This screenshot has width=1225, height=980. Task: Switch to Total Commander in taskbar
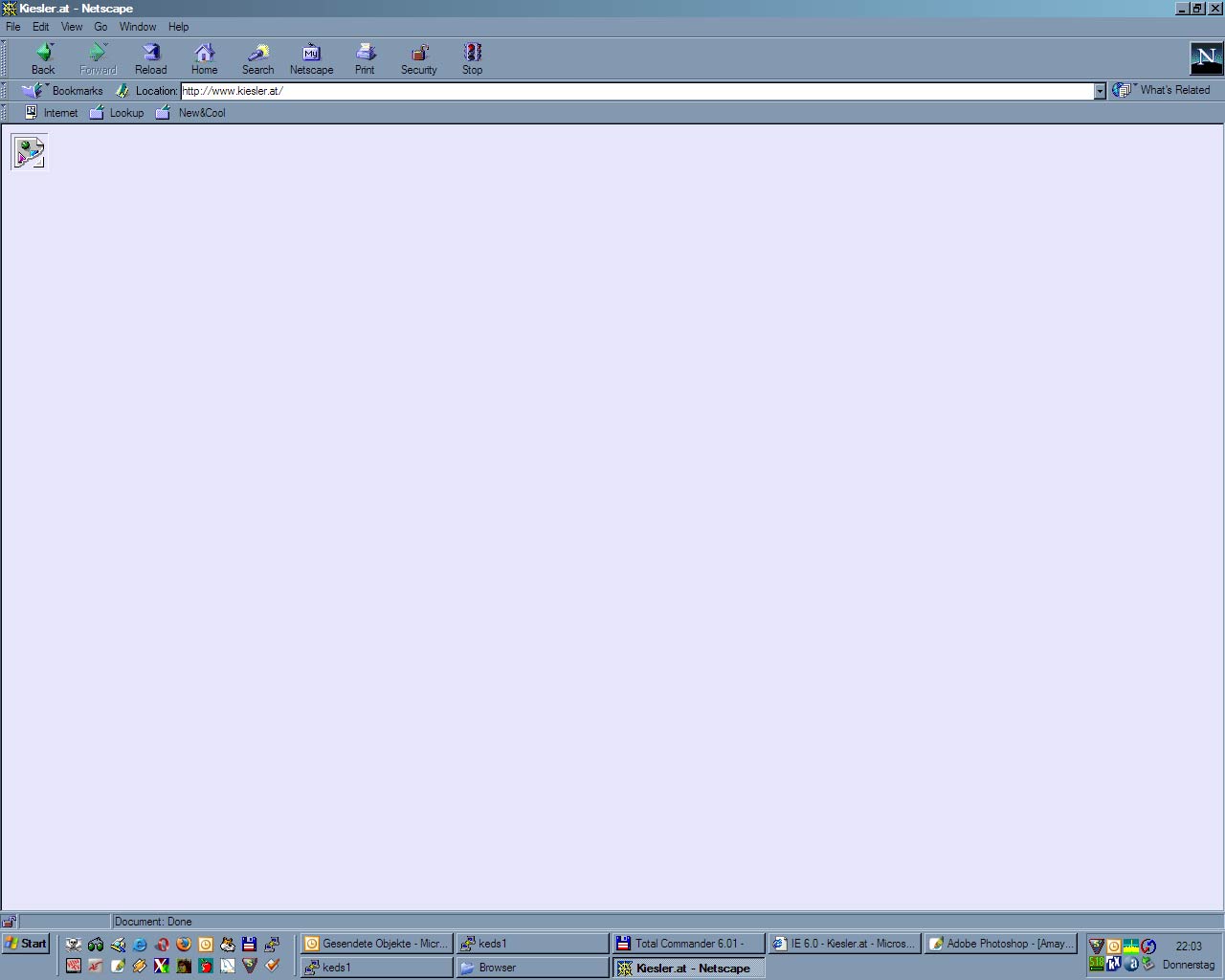[x=687, y=944]
